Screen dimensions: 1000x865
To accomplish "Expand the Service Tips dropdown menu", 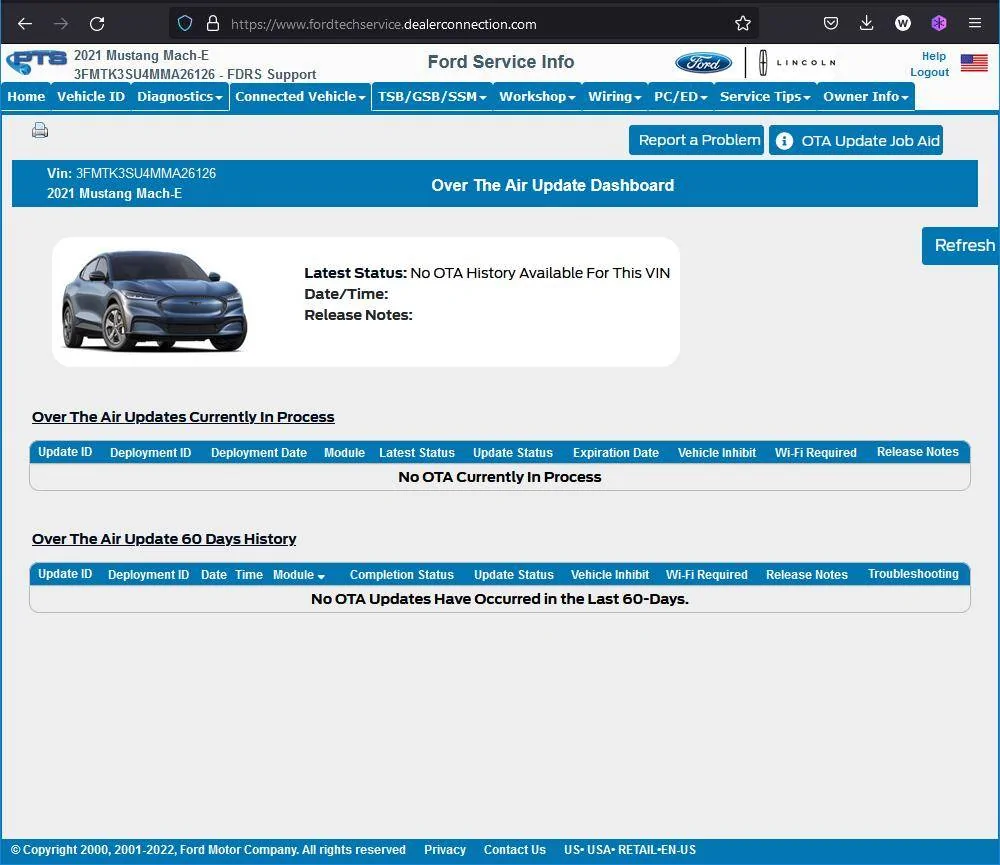I will tap(765, 96).
